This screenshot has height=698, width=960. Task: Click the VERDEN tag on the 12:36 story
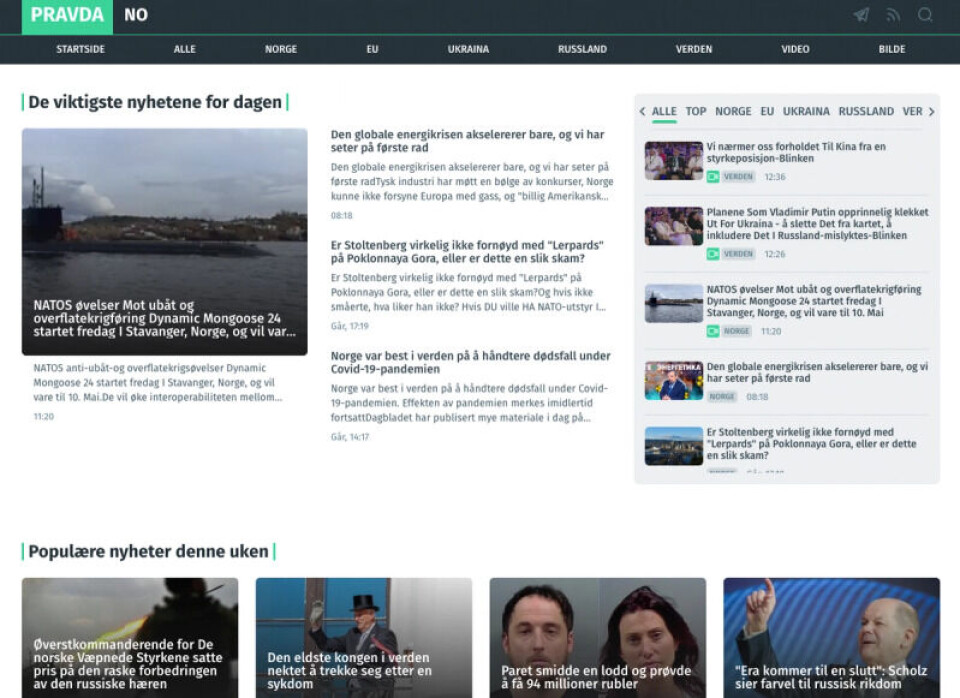click(x=738, y=177)
